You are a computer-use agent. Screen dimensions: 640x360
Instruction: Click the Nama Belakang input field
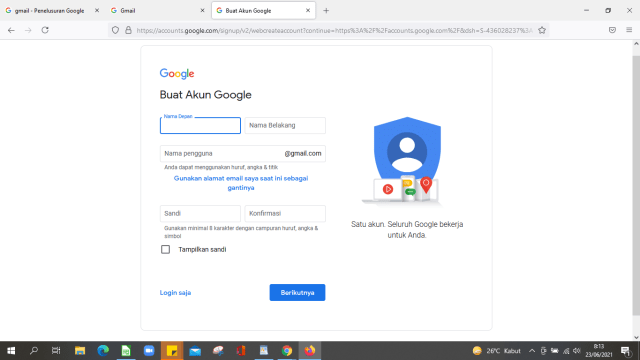pyautogui.click(x=285, y=125)
